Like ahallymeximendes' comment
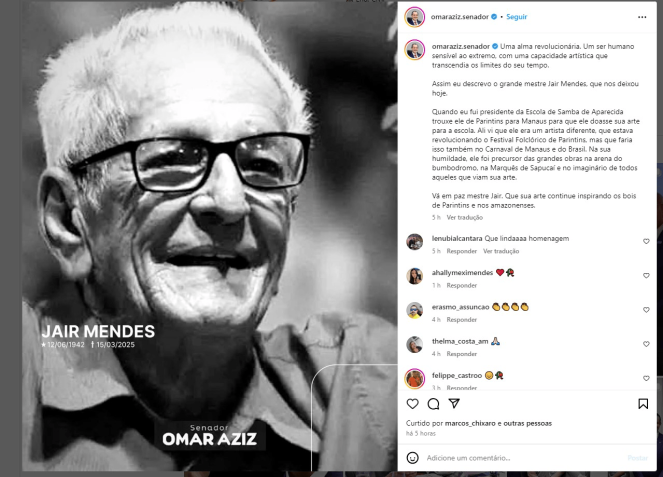This screenshot has width=663, height=477. point(646,275)
